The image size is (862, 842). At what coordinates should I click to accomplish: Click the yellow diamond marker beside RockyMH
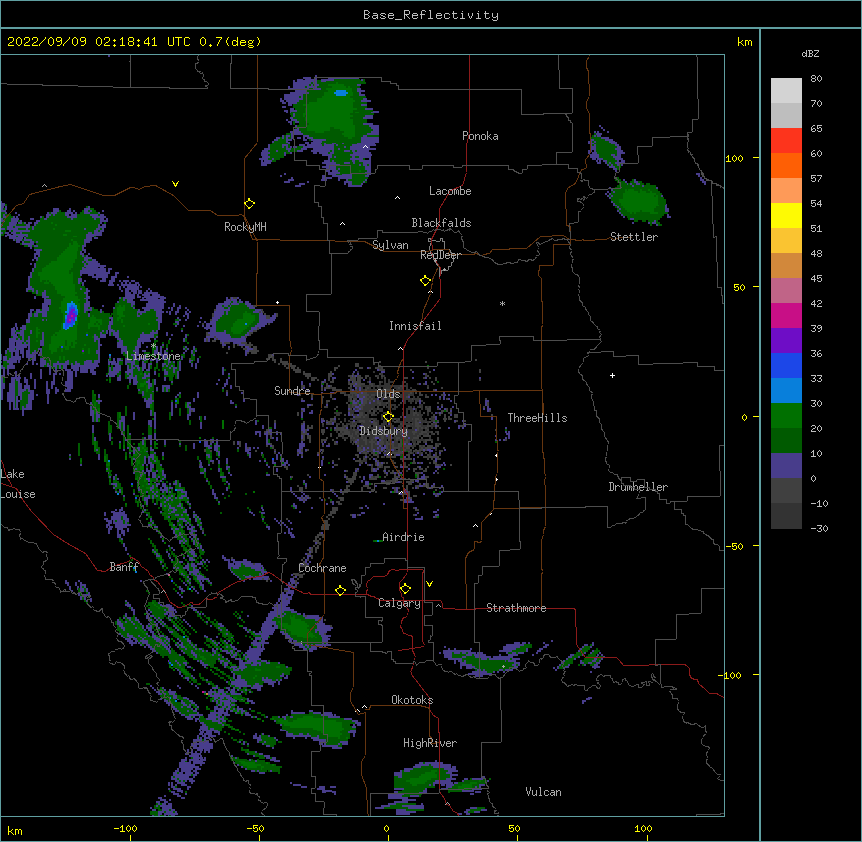pos(249,204)
